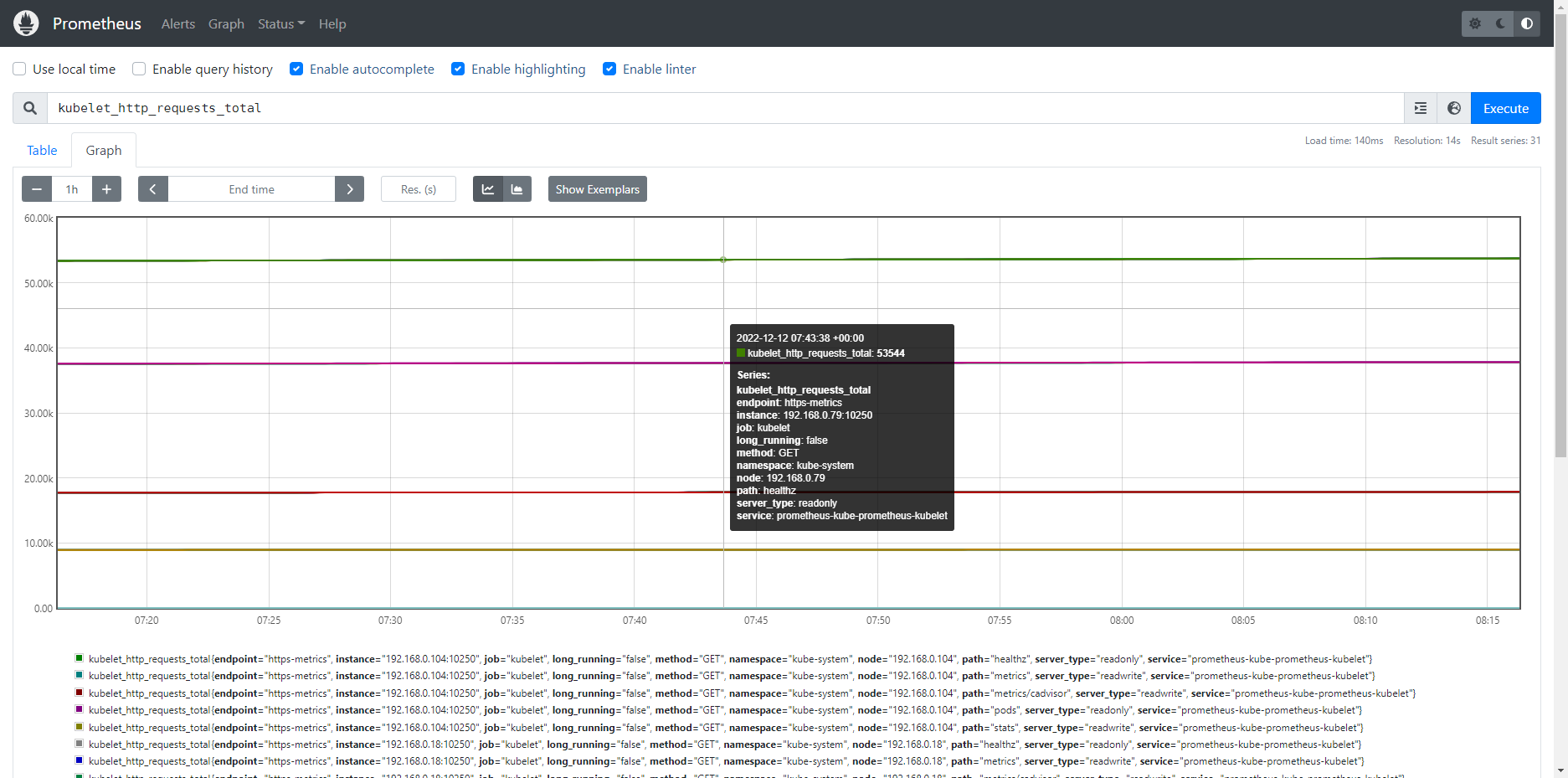Click the search magnifier icon
Image resolution: width=1568 pixels, height=778 pixels.
pos(30,108)
